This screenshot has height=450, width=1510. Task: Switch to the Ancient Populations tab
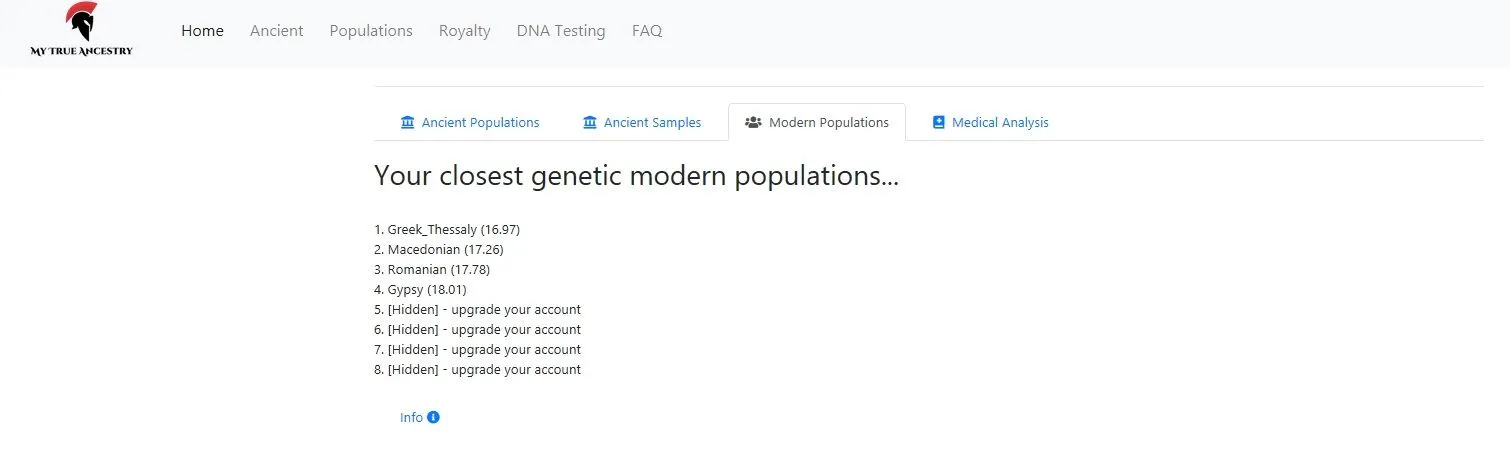pos(480,123)
